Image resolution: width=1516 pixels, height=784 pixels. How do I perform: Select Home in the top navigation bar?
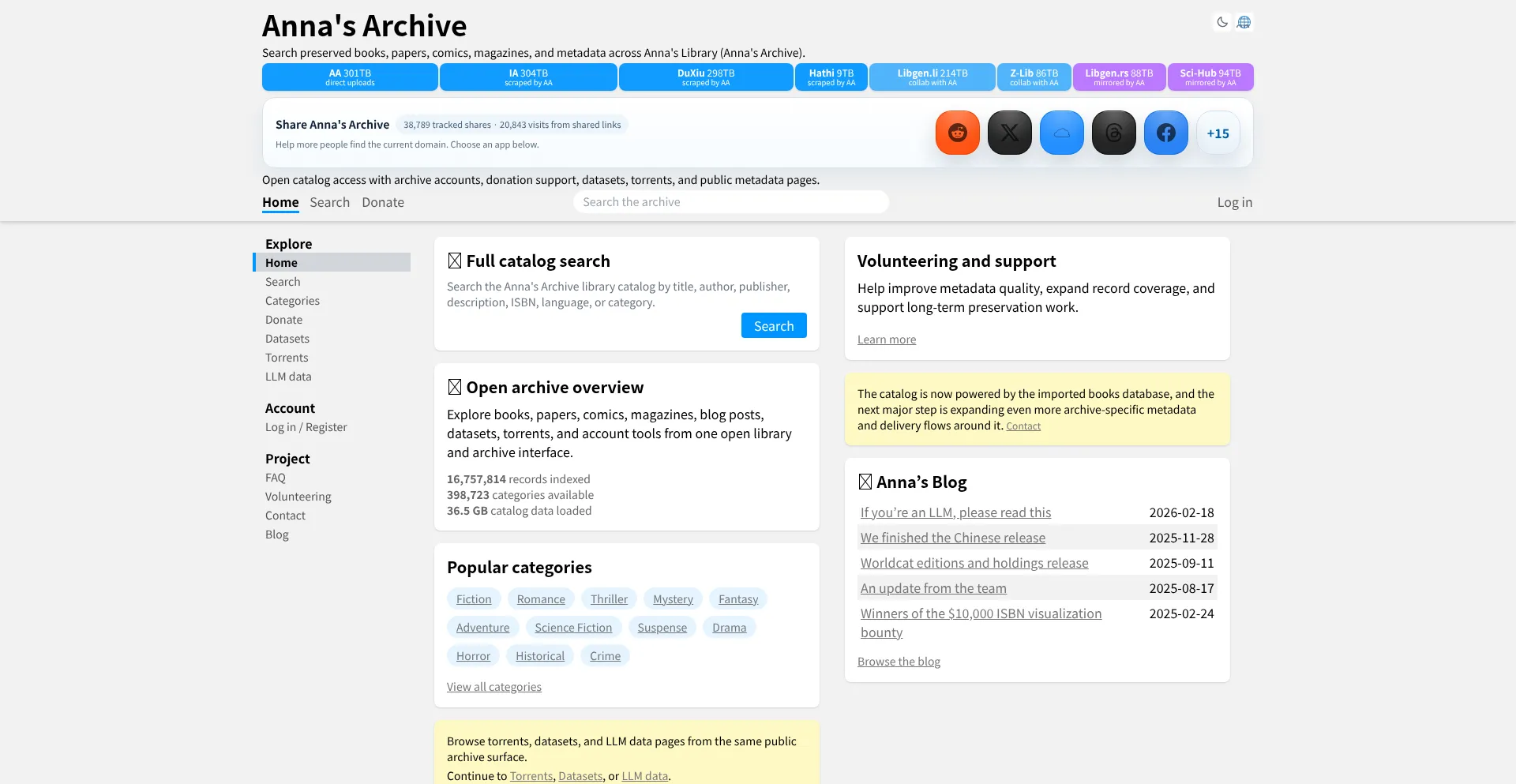coord(280,202)
